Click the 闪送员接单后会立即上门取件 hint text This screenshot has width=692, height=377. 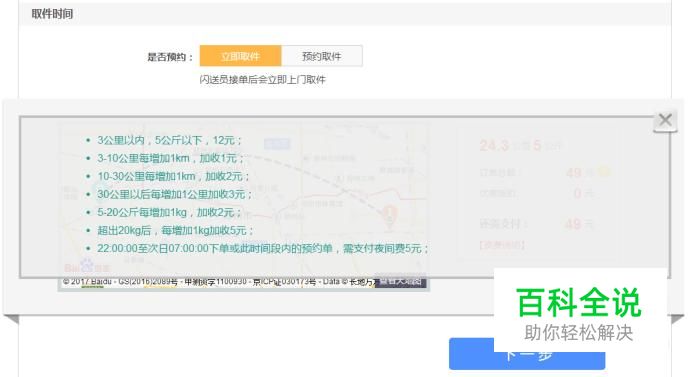(x=263, y=80)
